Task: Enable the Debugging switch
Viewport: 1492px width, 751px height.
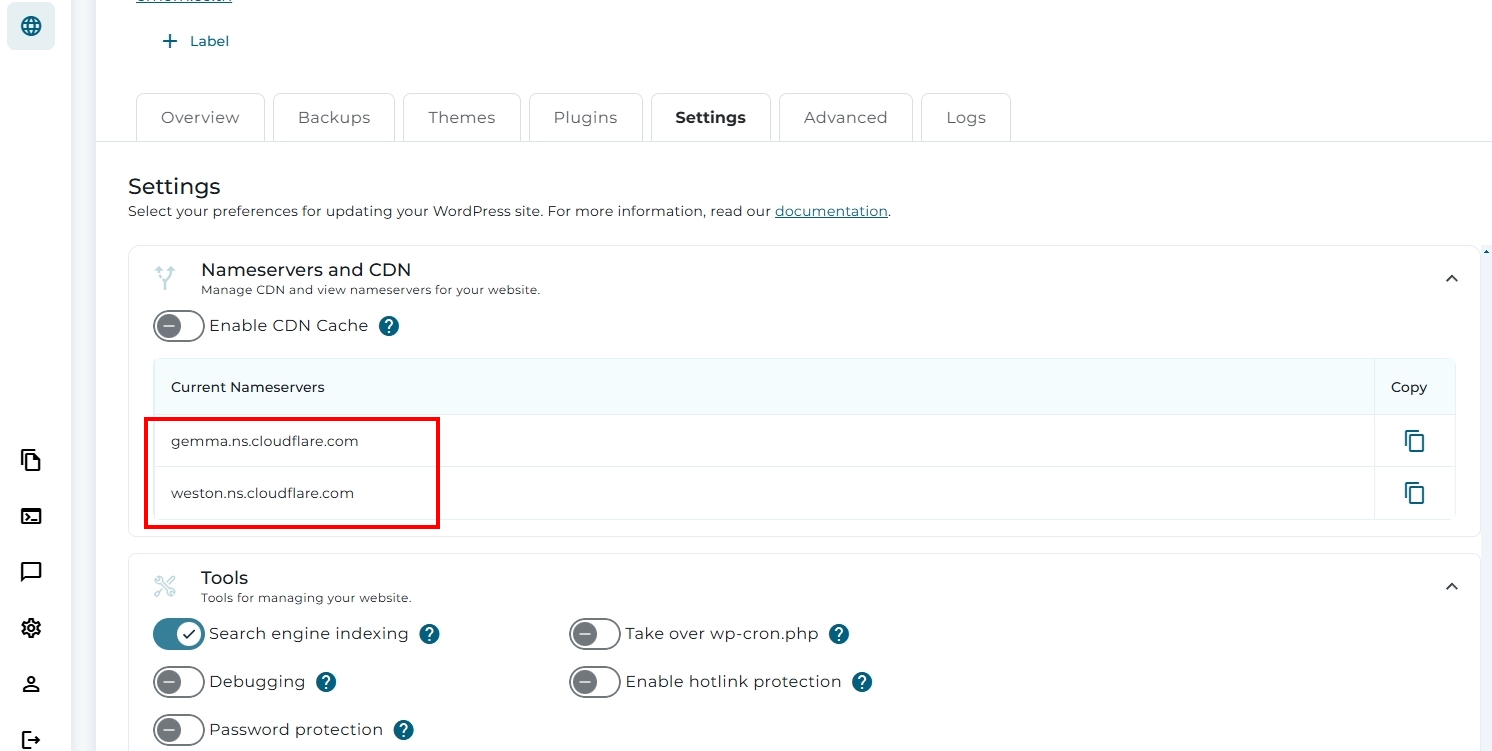Action: point(179,682)
